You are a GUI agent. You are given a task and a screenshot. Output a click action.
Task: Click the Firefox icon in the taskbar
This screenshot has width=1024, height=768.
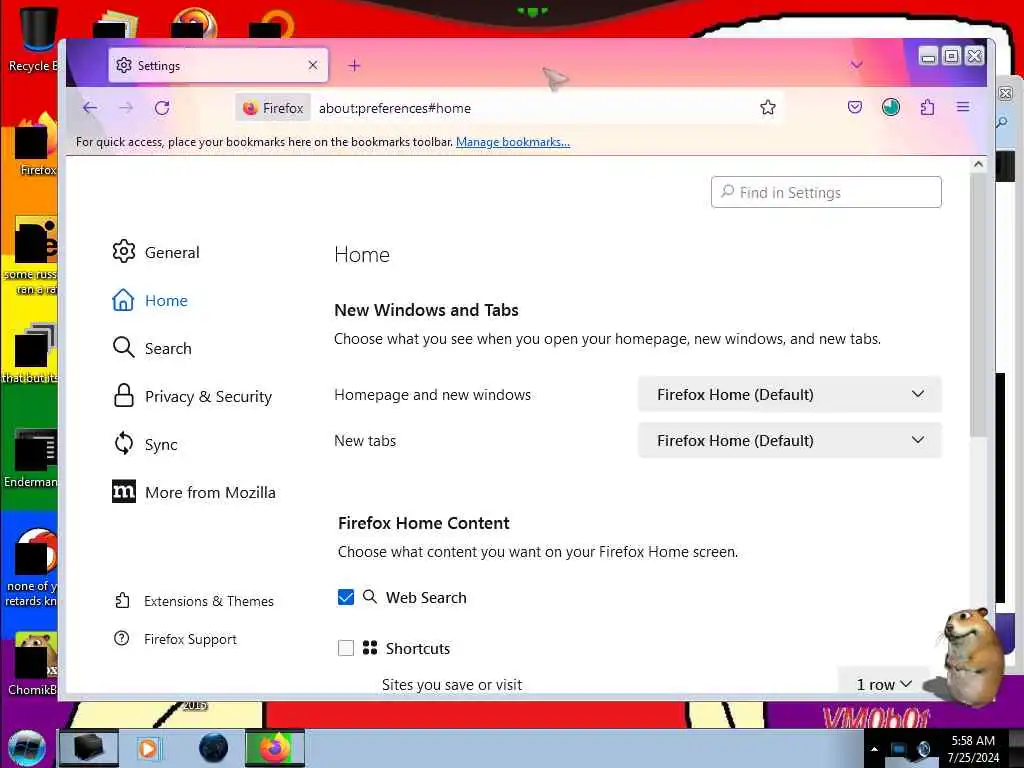(x=275, y=748)
